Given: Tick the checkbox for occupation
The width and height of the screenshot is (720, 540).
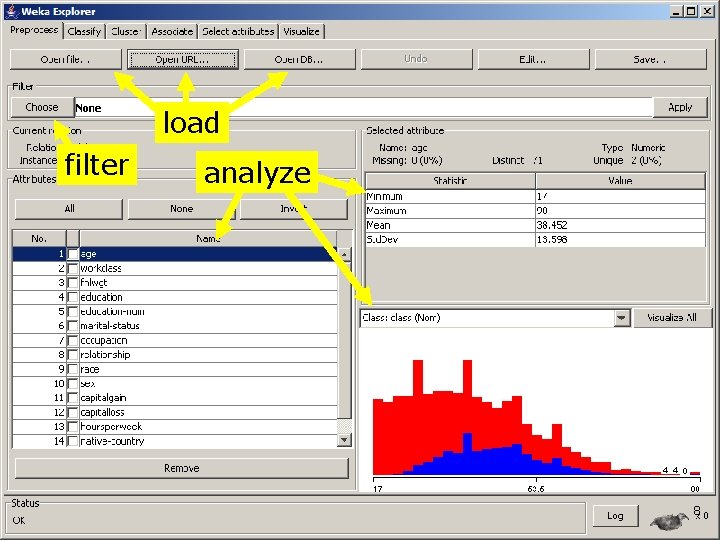Looking at the screenshot, I should point(73,341).
